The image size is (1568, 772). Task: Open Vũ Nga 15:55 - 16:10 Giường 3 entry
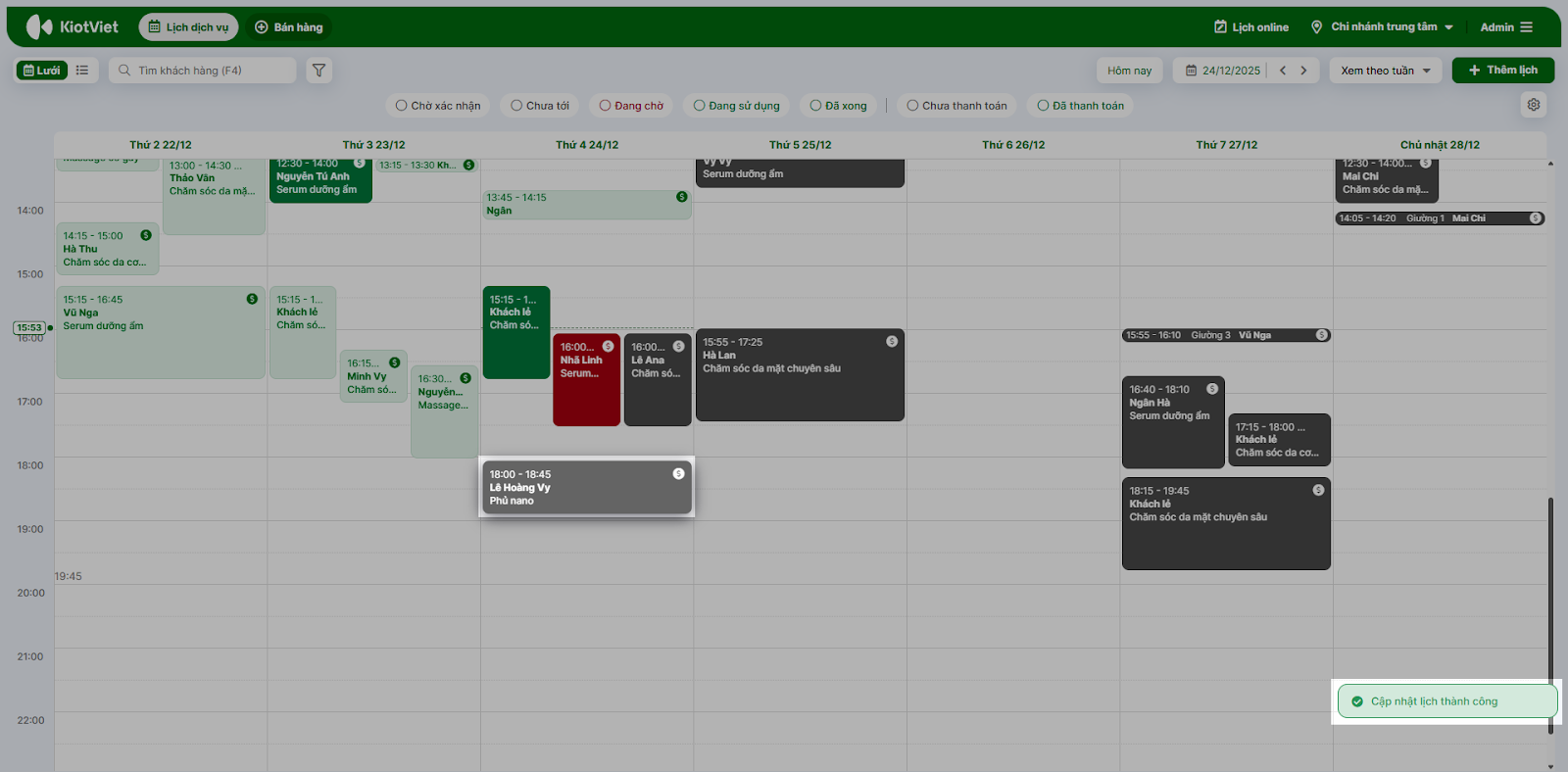(x=1226, y=335)
